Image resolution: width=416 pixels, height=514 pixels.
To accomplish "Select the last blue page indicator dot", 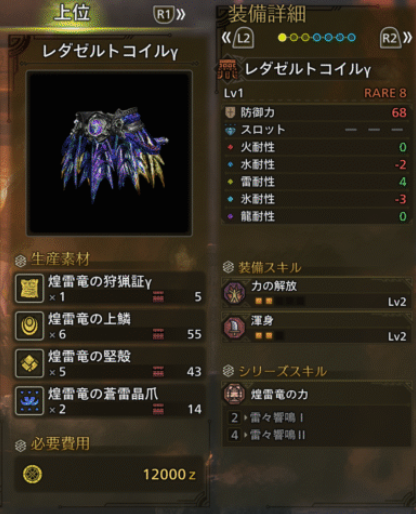I will [x=351, y=38].
